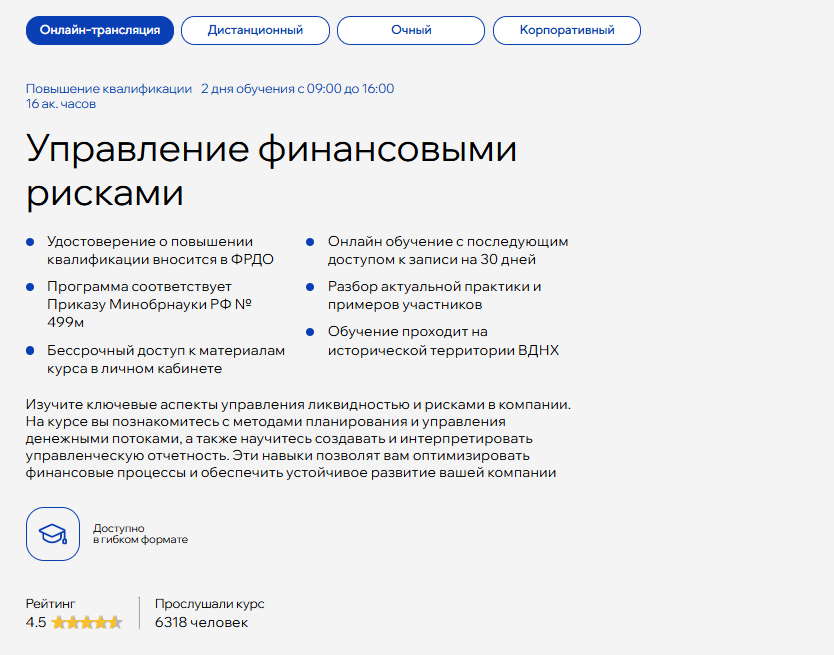The width and height of the screenshot is (834, 655).
Task: Click the Онлайн обучение 30 дней bullet
Action: click(447, 250)
